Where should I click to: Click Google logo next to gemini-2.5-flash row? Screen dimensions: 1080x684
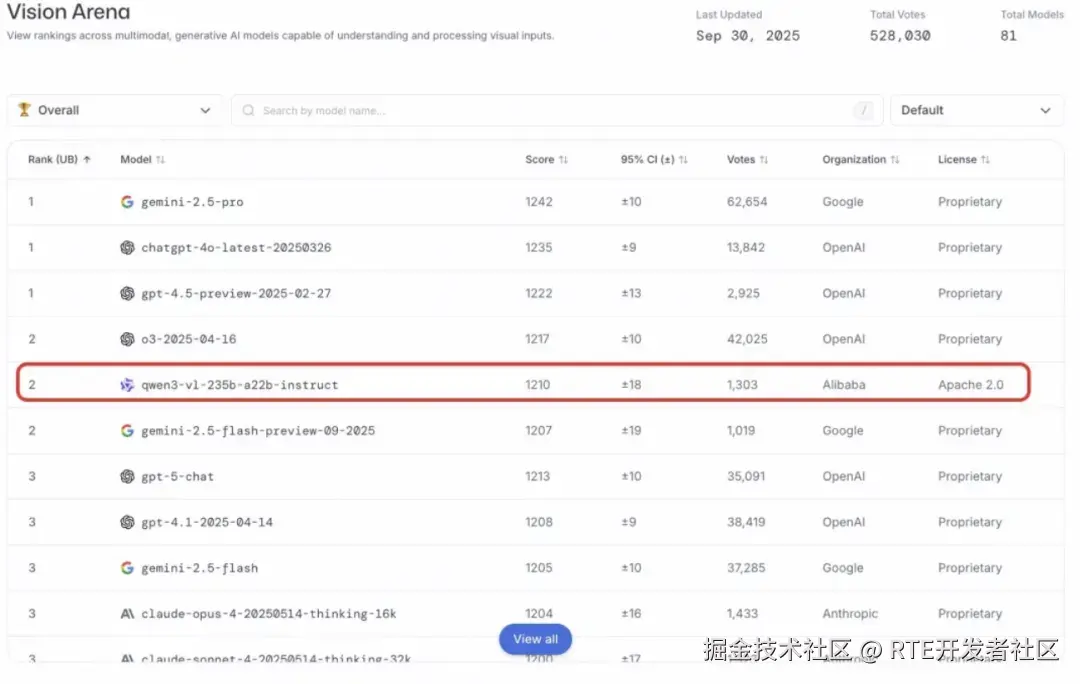coord(127,568)
